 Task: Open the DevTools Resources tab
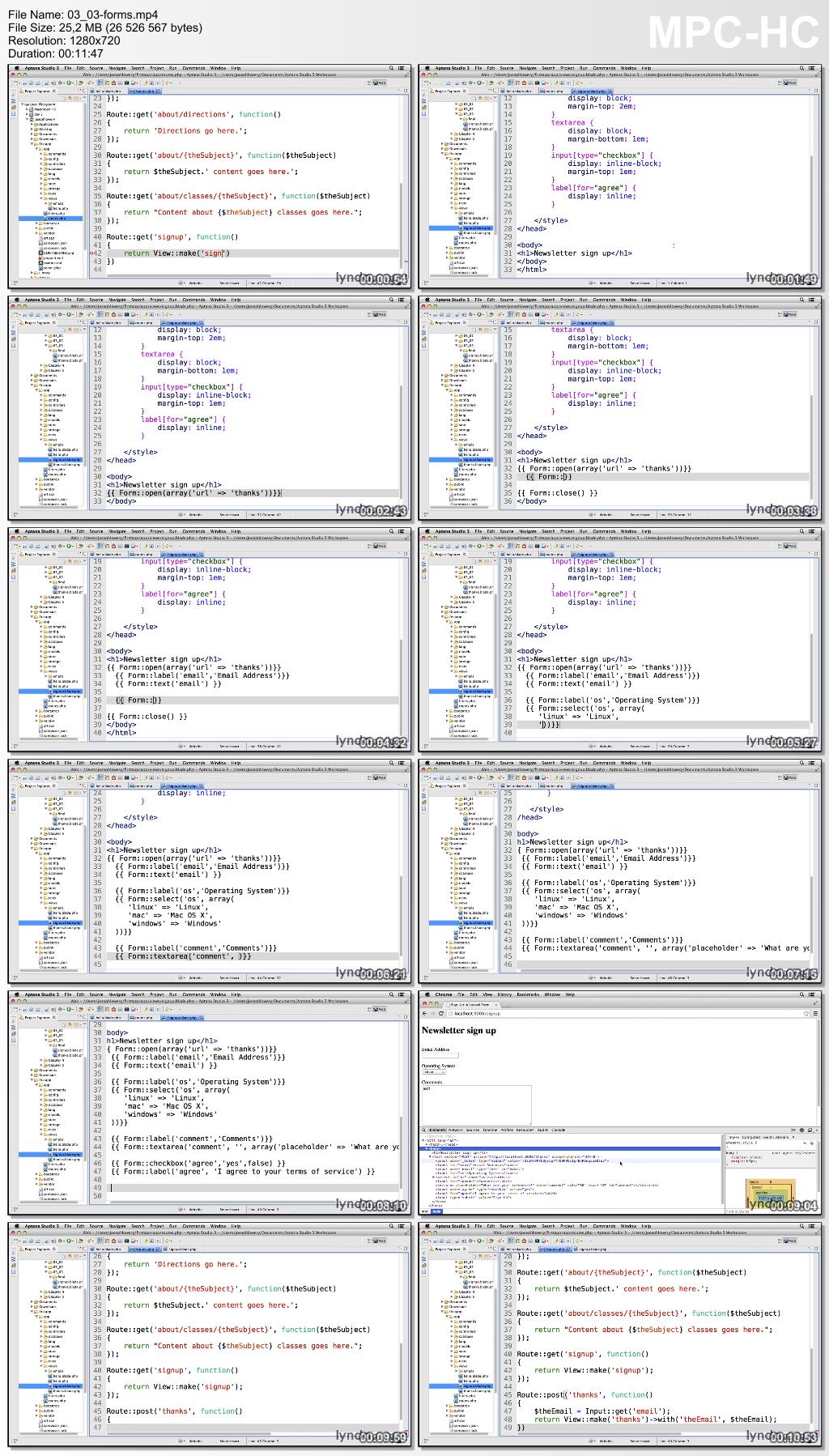525,1130
